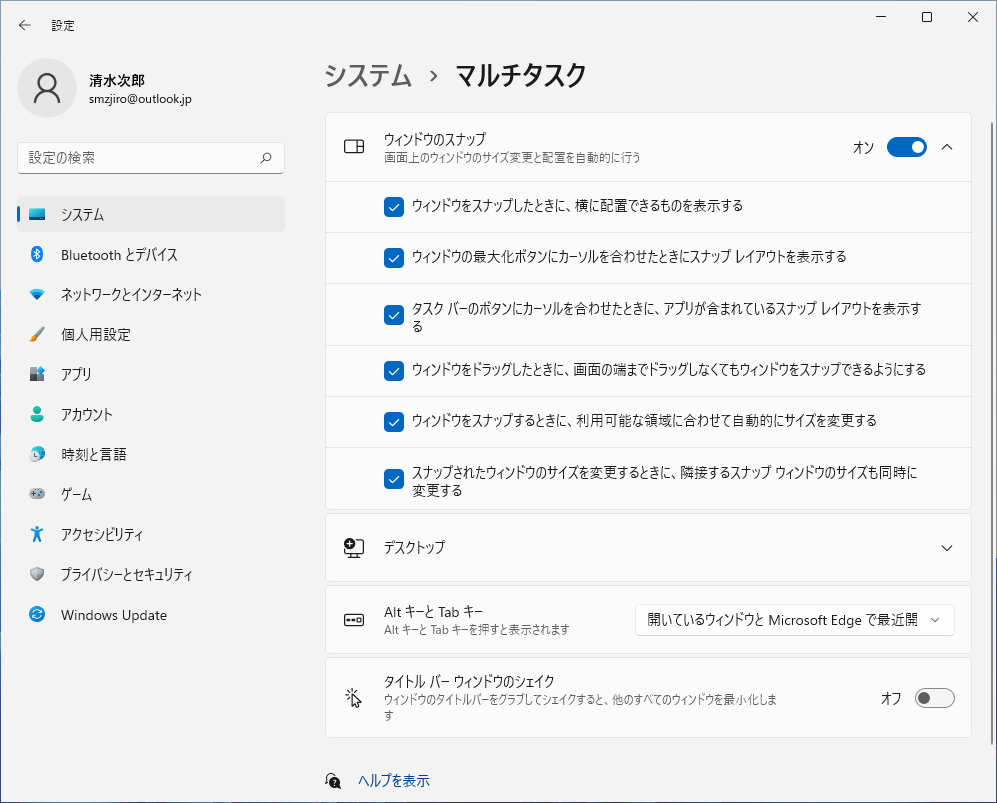The image size is (997, 803).
Task: Click the Bluetooth とデバイス sidebar icon
Action: pos(36,254)
